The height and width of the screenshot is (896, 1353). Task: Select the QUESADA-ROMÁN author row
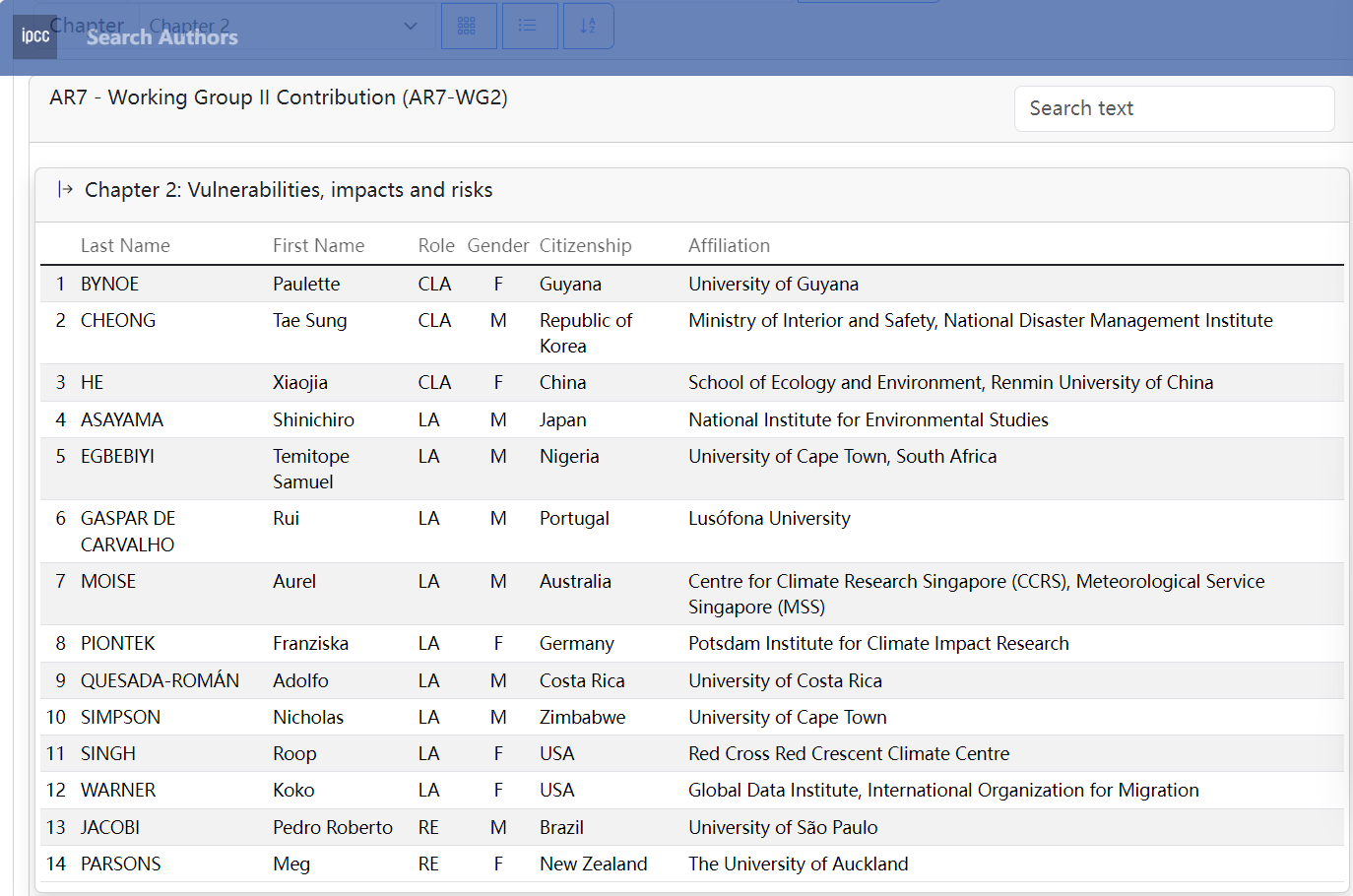(160, 681)
